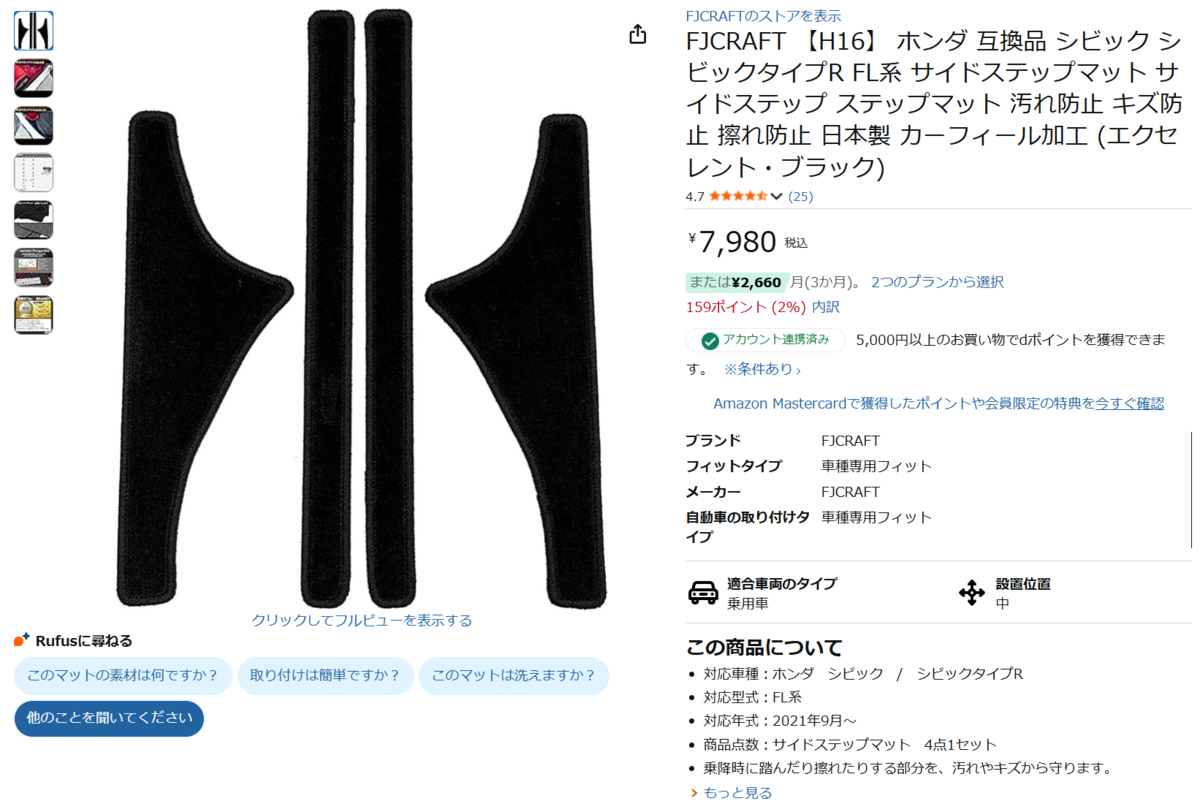Select the third product thumbnail
Screen dimensions: 1200x812
(33, 126)
